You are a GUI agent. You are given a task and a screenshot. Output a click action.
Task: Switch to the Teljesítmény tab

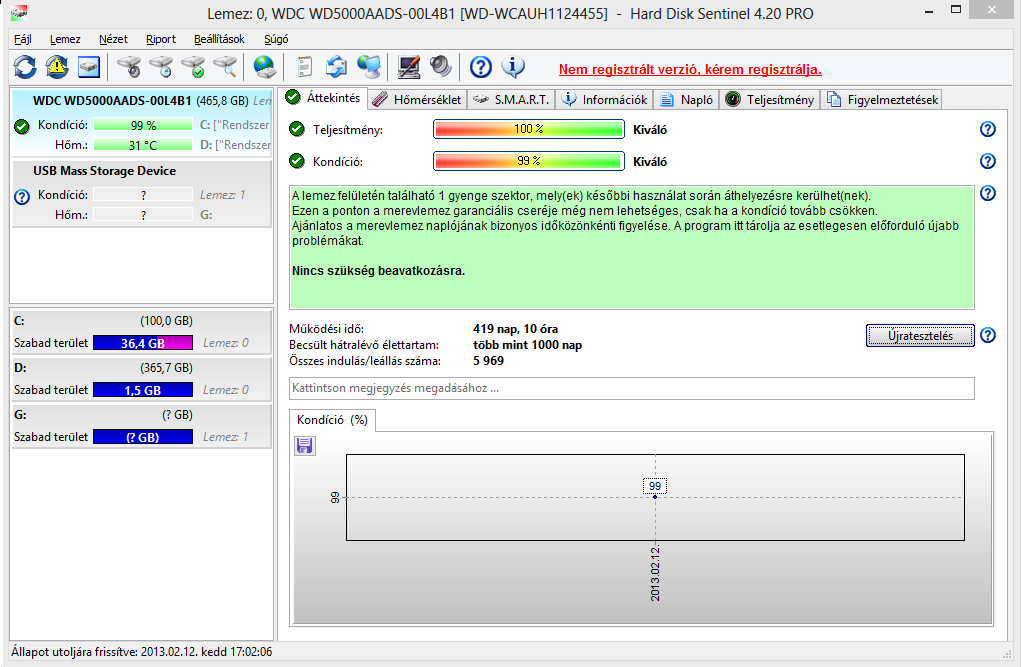point(770,100)
